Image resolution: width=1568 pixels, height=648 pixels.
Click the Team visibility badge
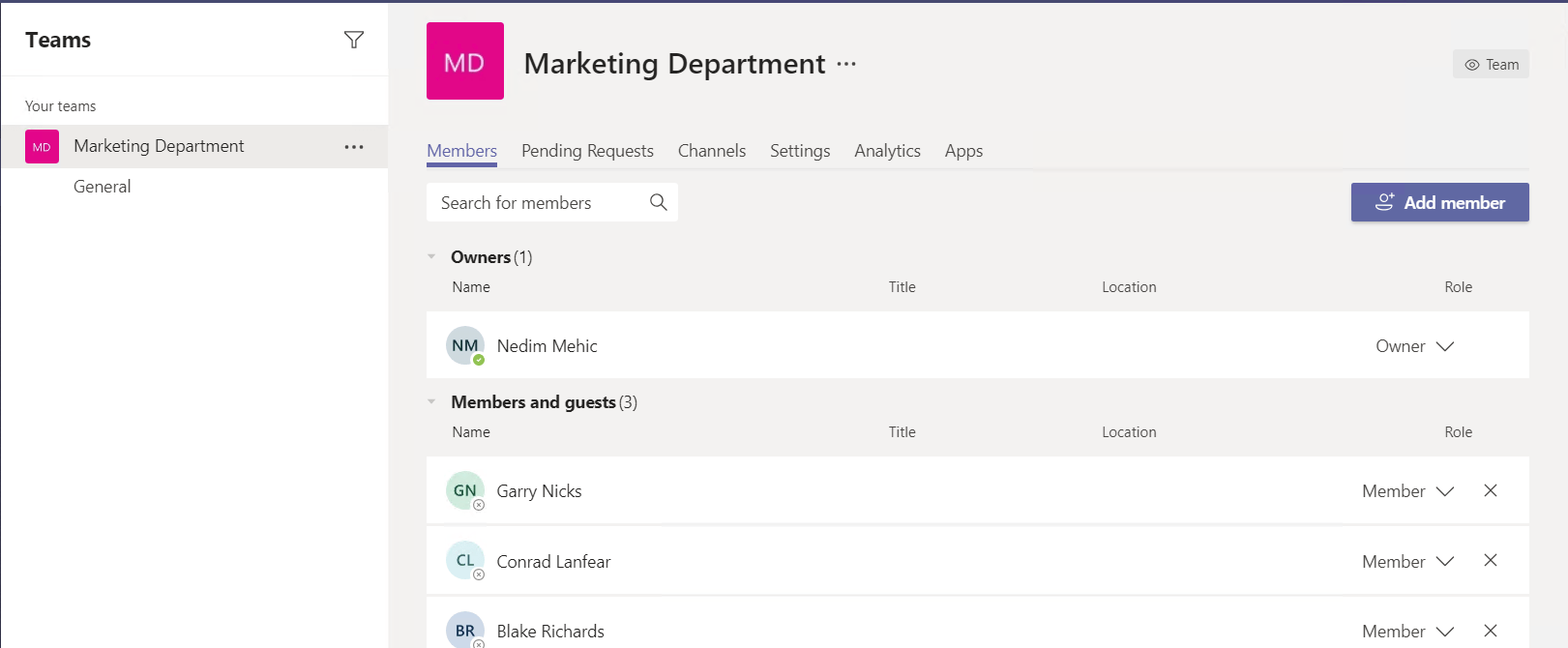(x=1491, y=65)
